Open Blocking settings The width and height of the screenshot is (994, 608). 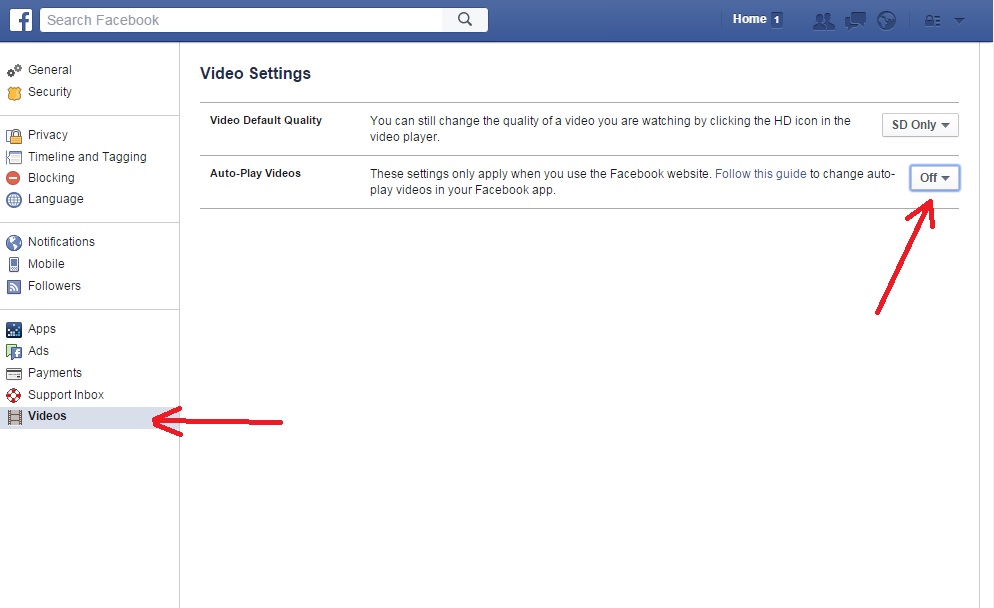click(x=51, y=178)
